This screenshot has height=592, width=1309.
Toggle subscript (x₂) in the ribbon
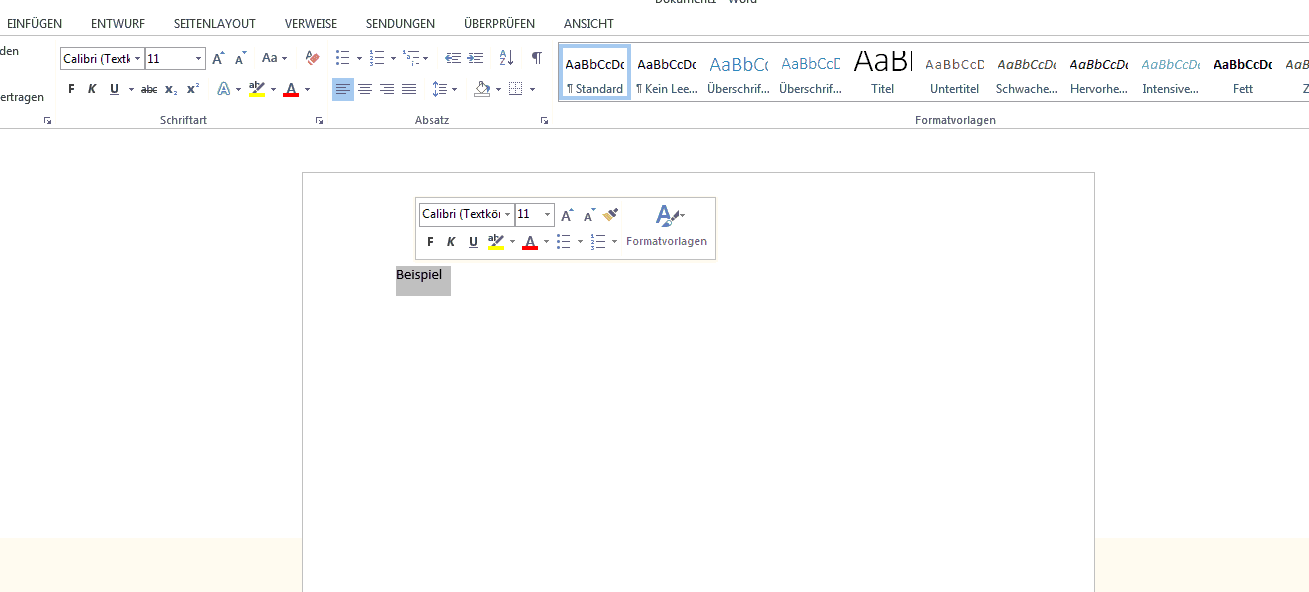[x=171, y=89]
